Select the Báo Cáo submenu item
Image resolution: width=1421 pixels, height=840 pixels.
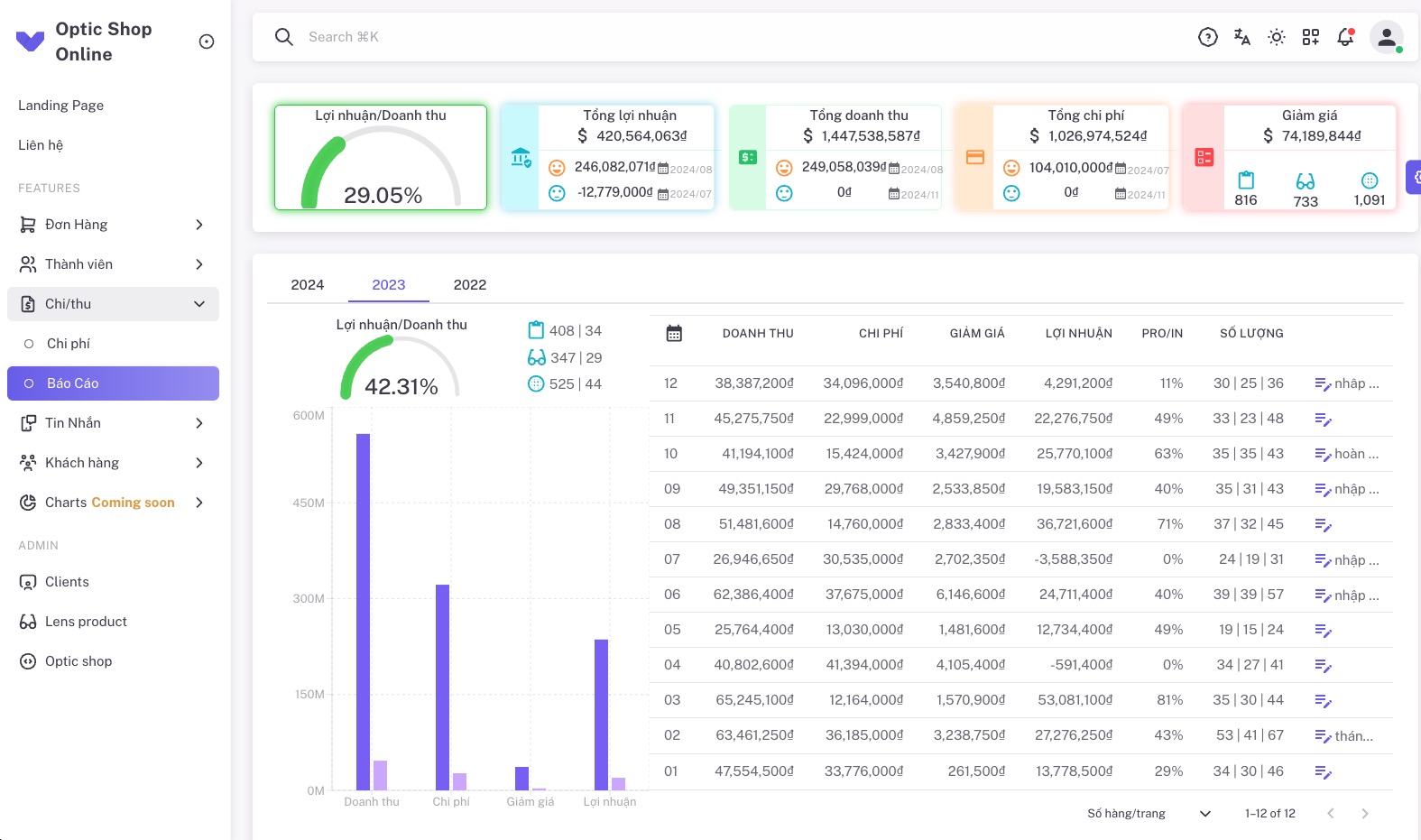pos(113,383)
